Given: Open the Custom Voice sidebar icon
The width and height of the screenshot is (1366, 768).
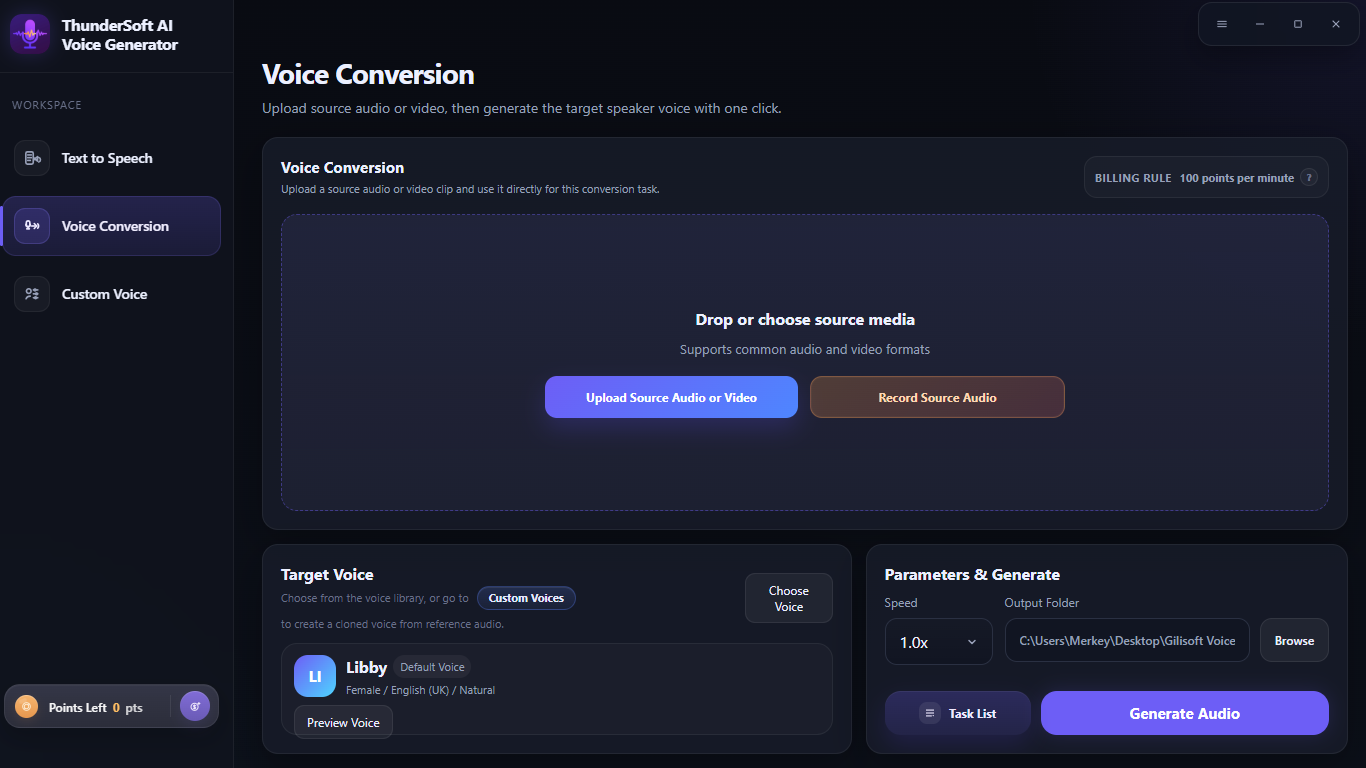Looking at the screenshot, I should [x=32, y=294].
